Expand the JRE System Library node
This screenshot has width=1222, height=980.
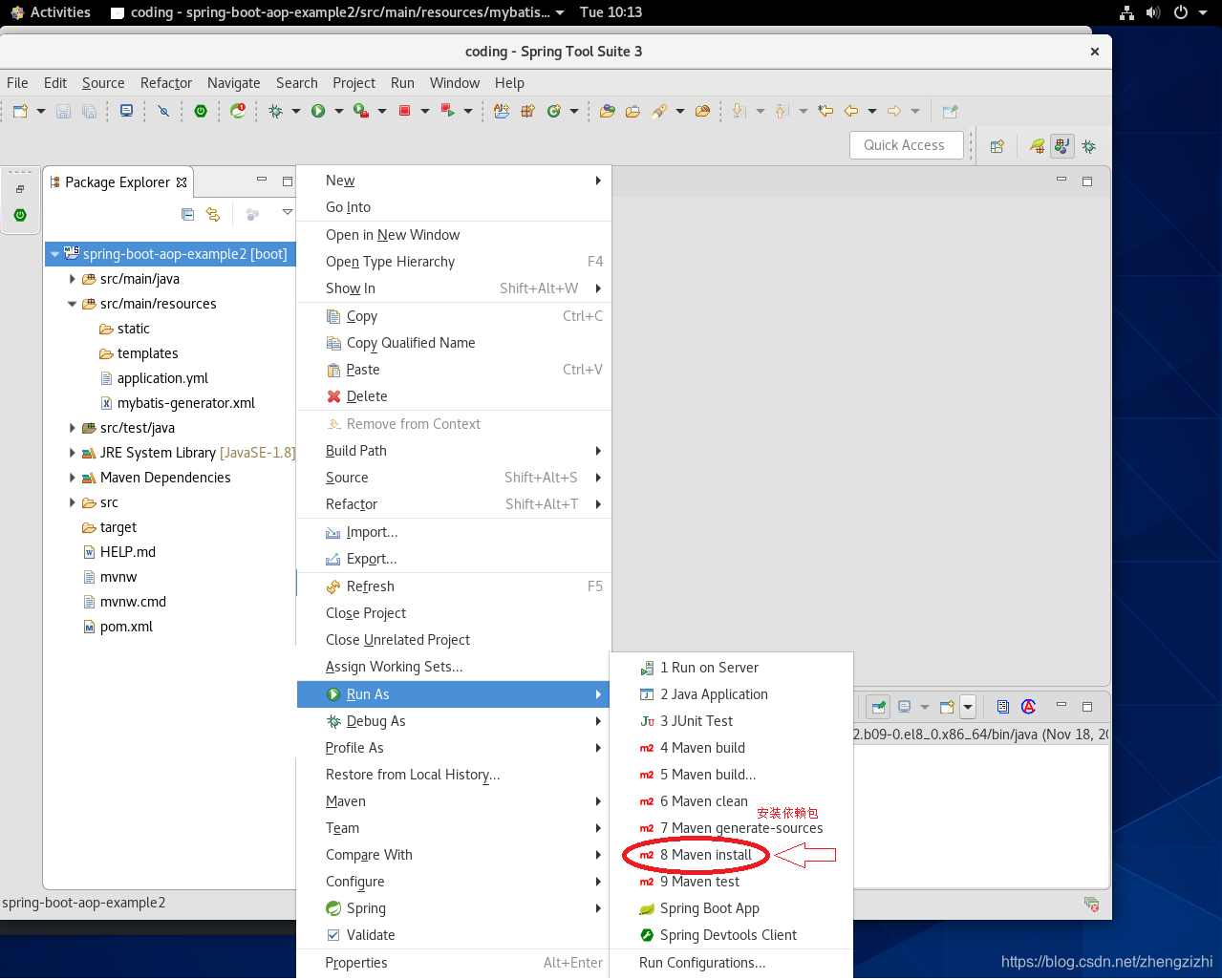72,453
